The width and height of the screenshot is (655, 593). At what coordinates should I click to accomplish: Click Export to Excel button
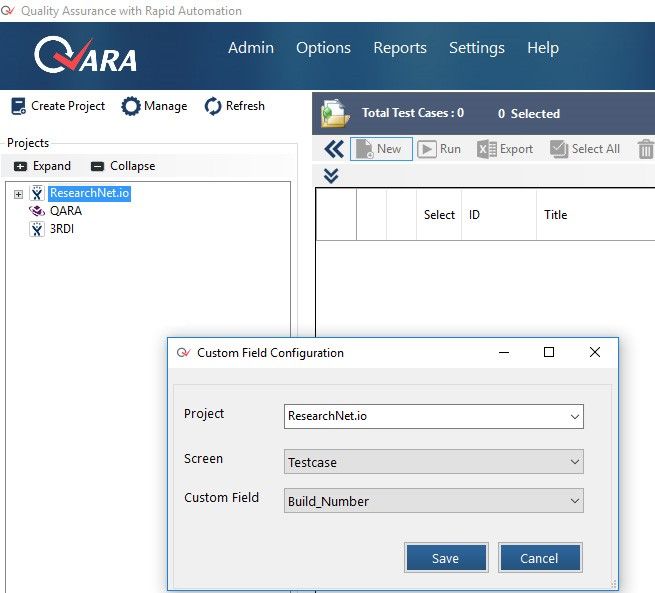click(505, 149)
